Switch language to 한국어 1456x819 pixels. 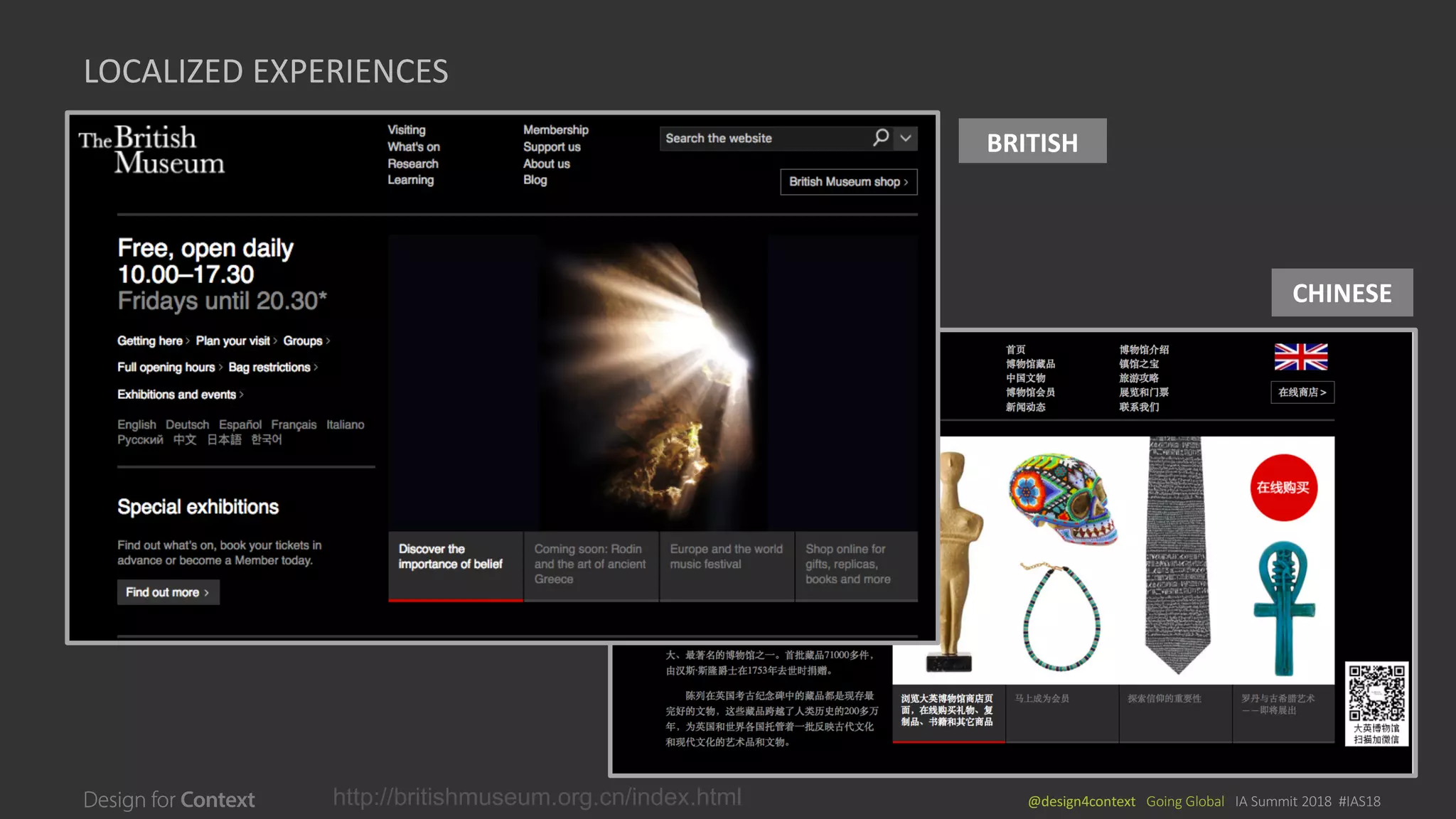(267, 439)
